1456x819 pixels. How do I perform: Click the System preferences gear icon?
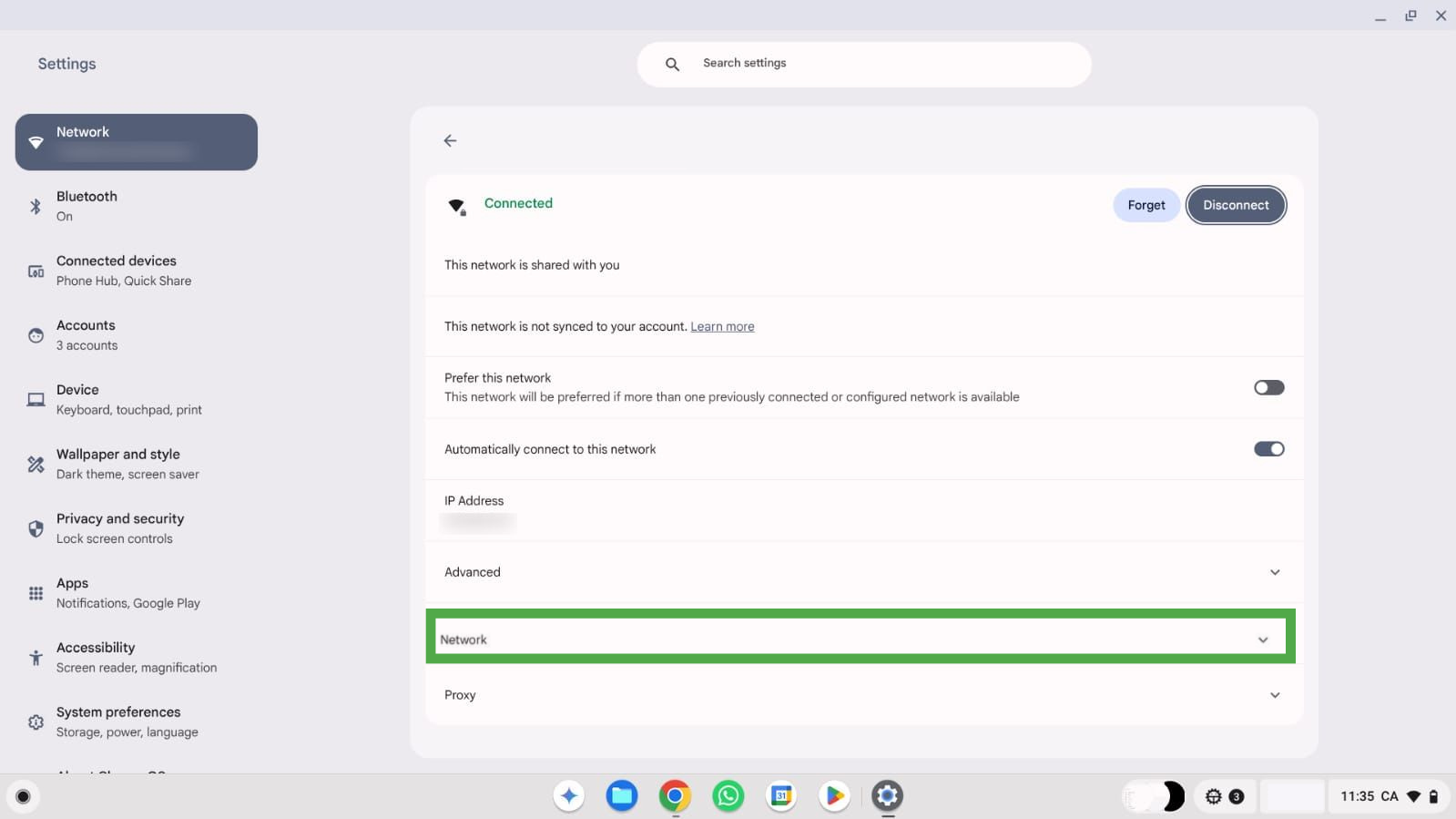pyautogui.click(x=36, y=722)
